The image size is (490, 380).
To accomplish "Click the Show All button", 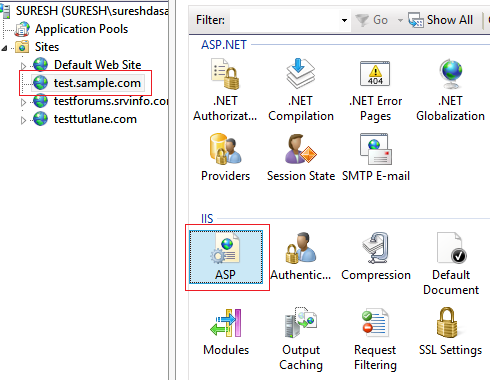I will pyautogui.click(x=441, y=20).
